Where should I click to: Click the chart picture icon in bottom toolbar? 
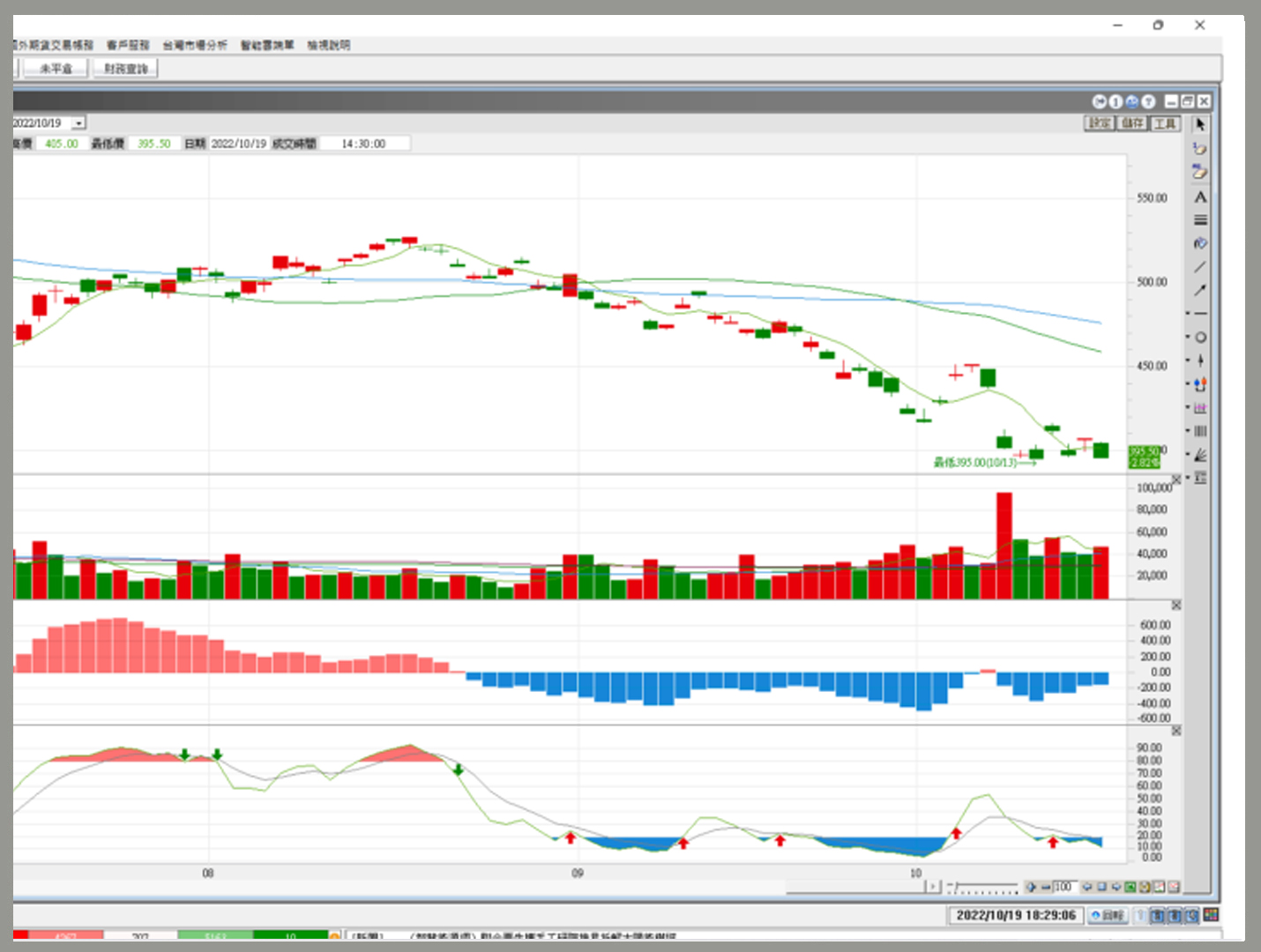coord(1160,887)
